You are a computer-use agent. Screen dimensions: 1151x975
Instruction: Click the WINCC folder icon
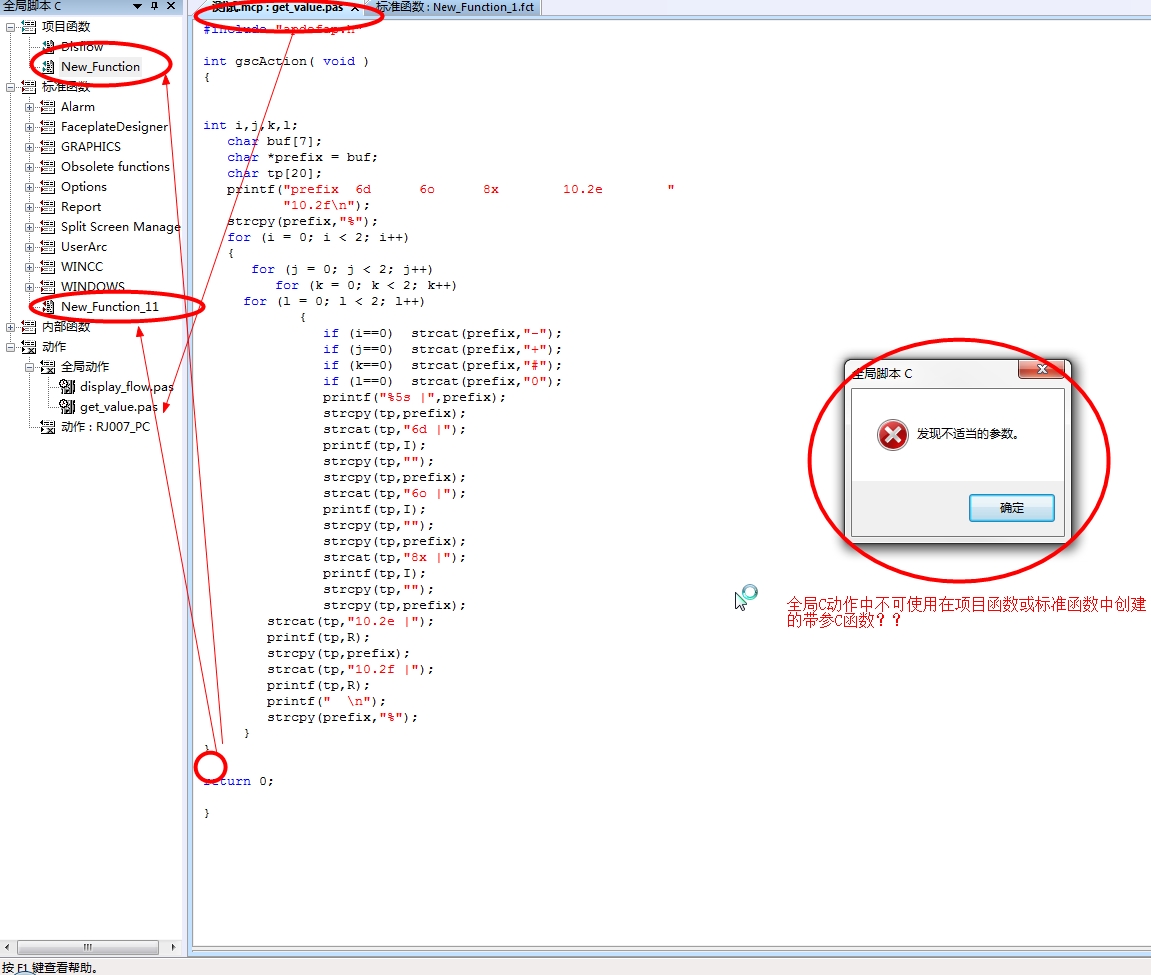pyautogui.click(x=48, y=267)
